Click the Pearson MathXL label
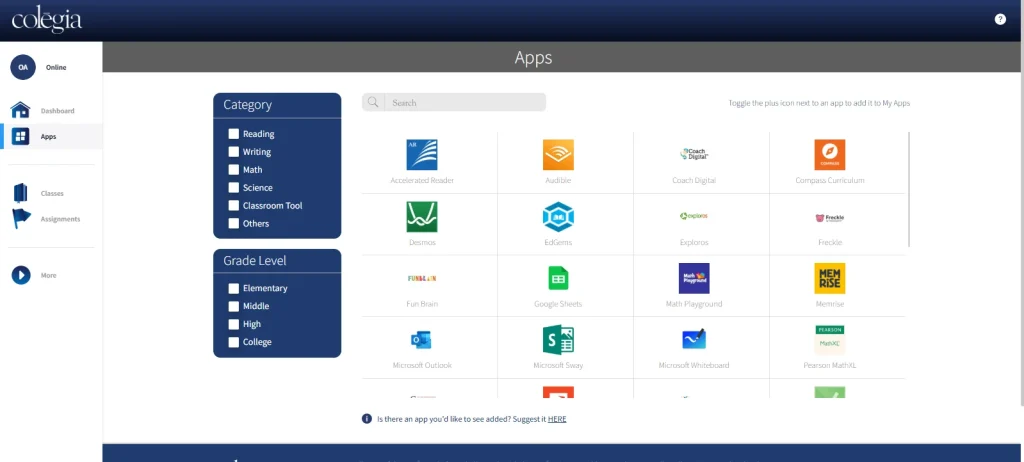Screen dimensions: 1024x462 tap(829, 365)
